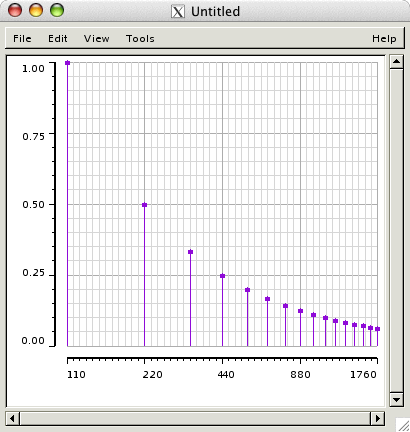Click the y-axis label 0.75

[33, 137]
